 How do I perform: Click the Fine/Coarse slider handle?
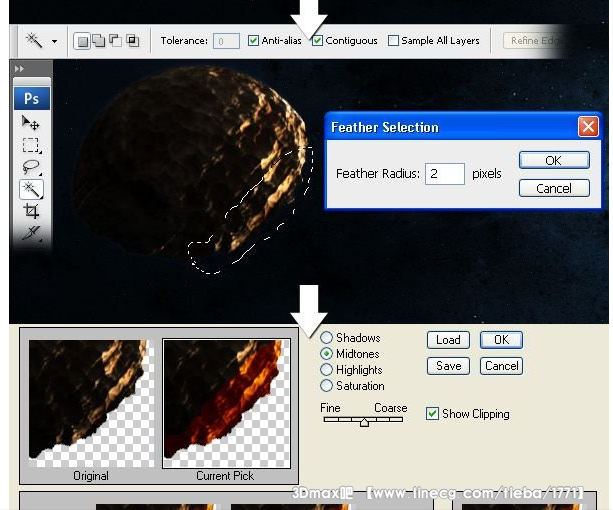click(364, 422)
